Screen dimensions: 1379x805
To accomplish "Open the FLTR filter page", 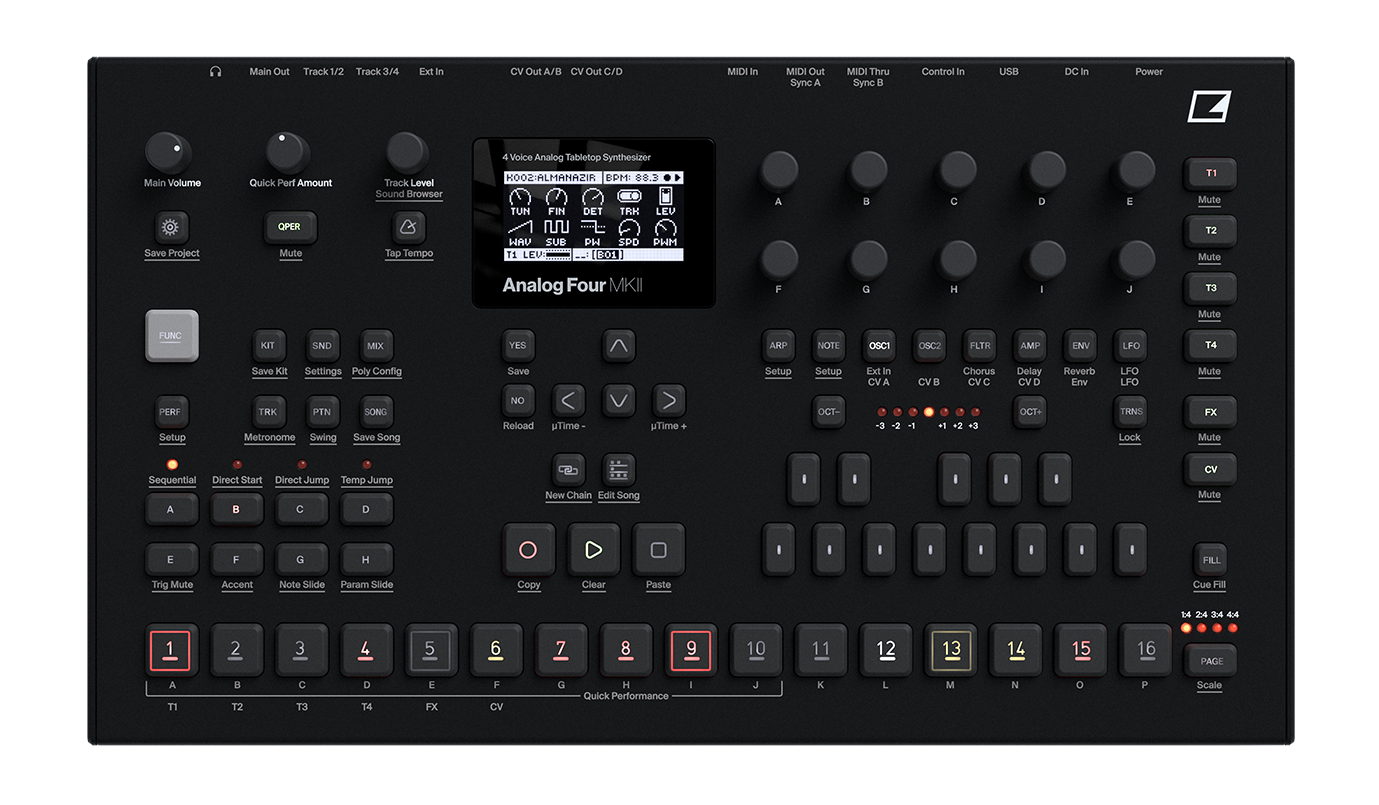I will (x=979, y=346).
